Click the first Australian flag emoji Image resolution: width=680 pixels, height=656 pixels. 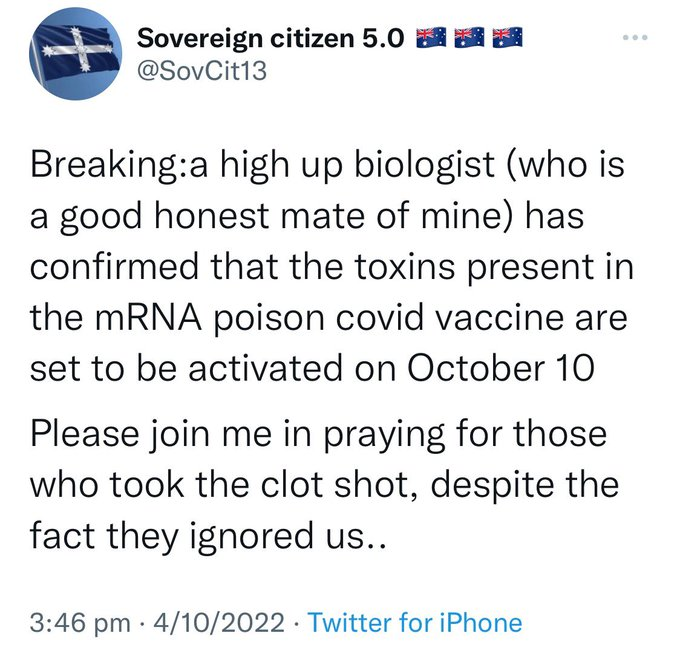tap(431, 39)
